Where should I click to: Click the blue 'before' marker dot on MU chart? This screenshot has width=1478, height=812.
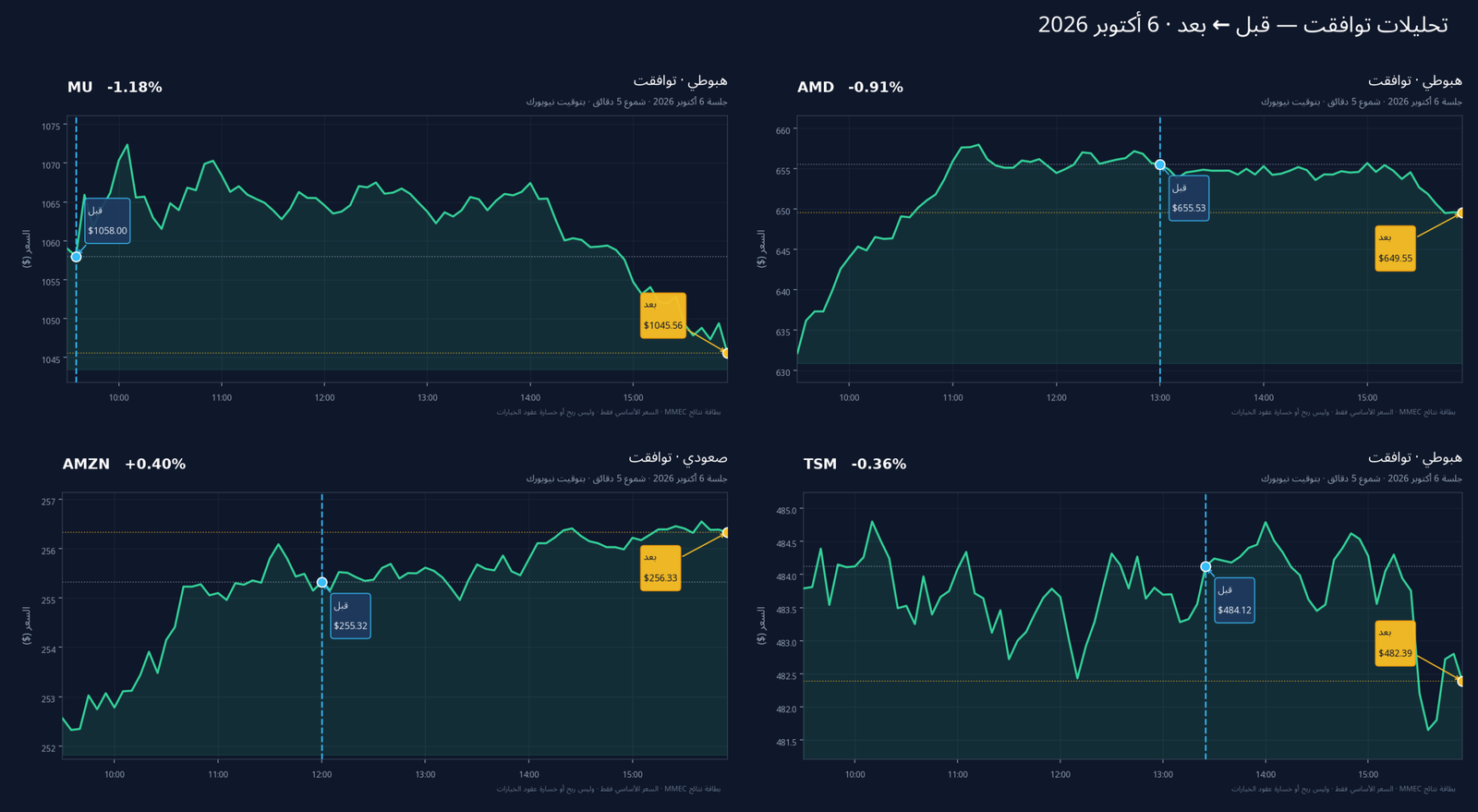(x=77, y=257)
